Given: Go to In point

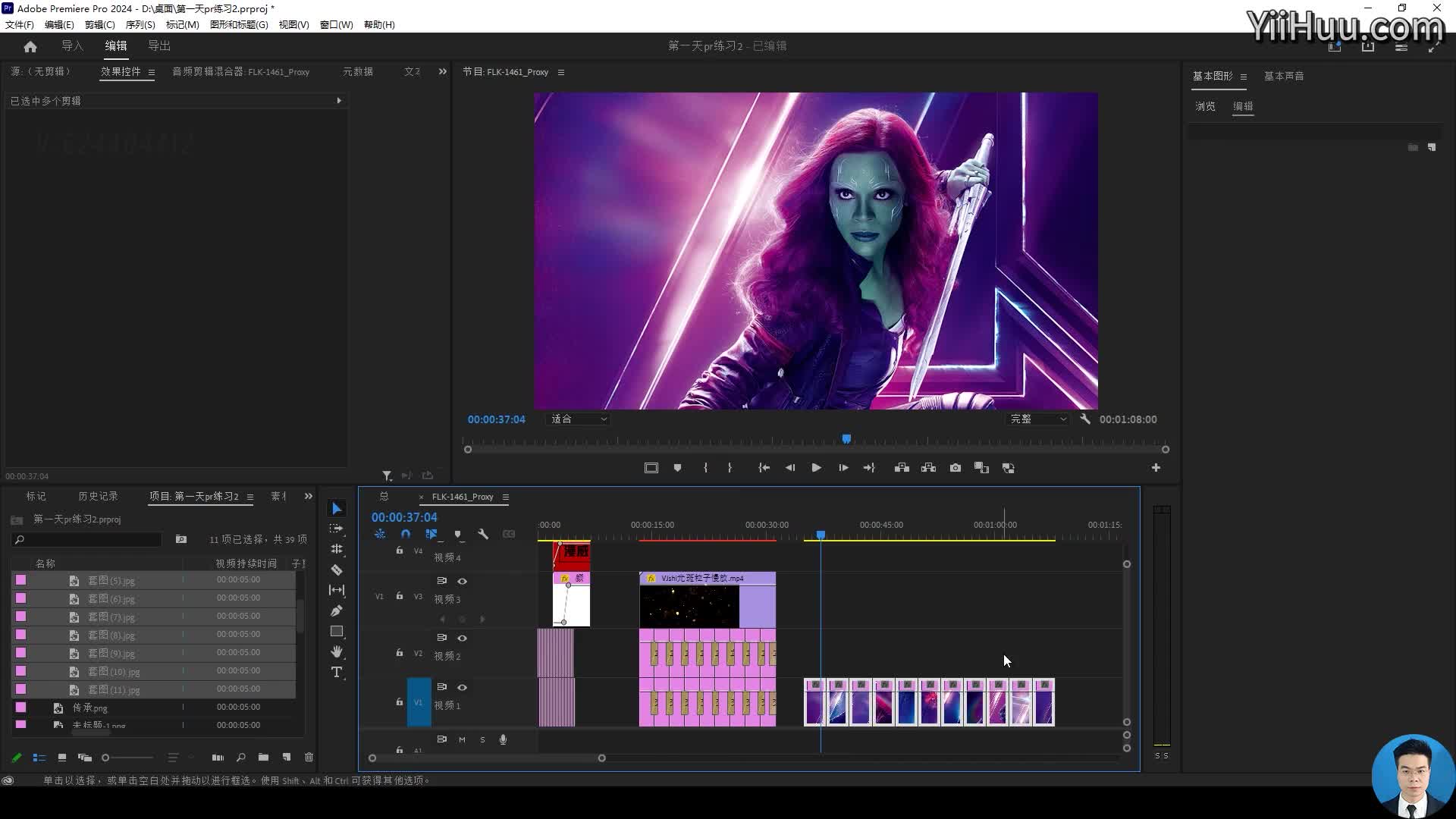Looking at the screenshot, I should (764, 468).
